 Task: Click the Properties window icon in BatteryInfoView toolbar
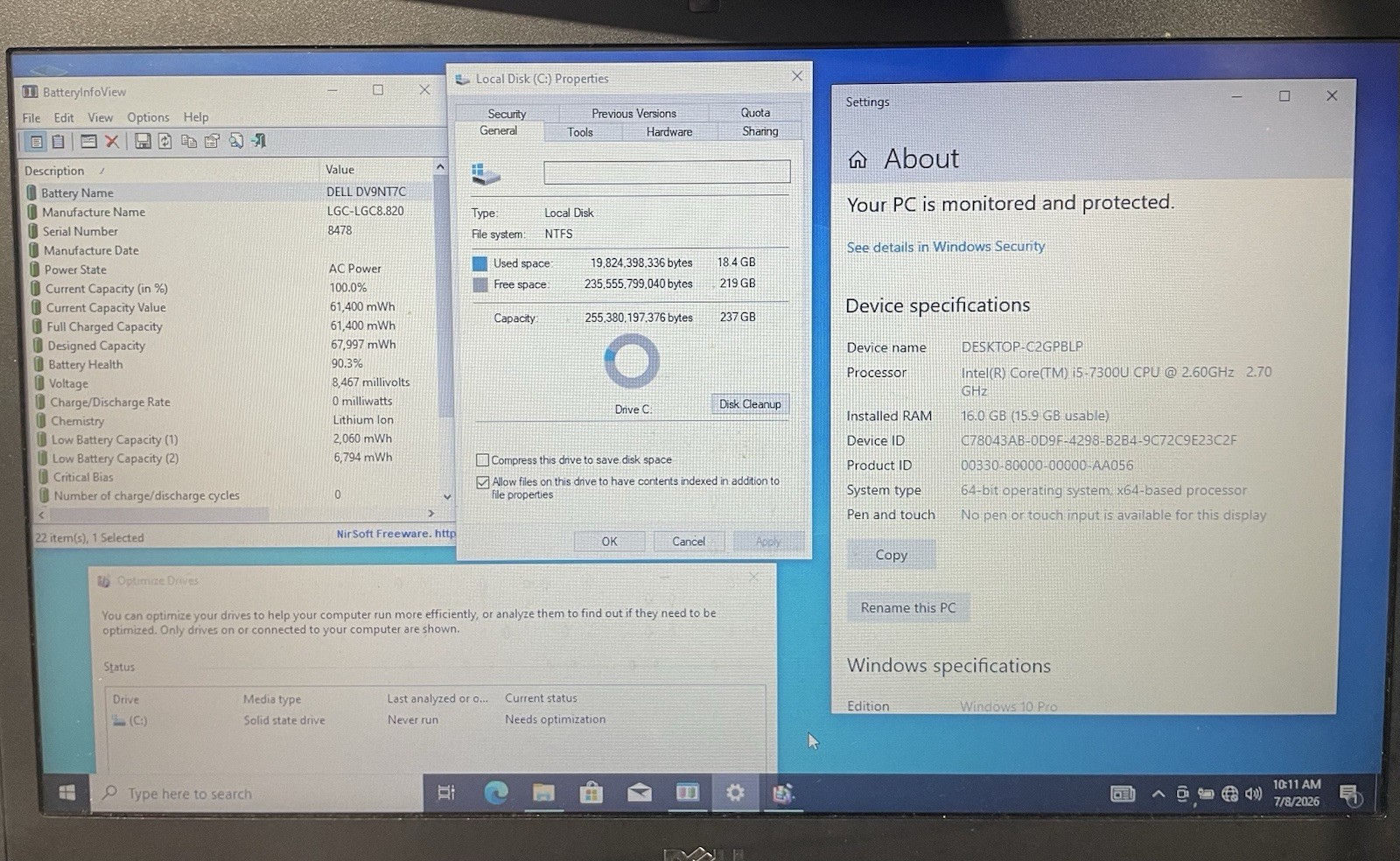pos(88,141)
